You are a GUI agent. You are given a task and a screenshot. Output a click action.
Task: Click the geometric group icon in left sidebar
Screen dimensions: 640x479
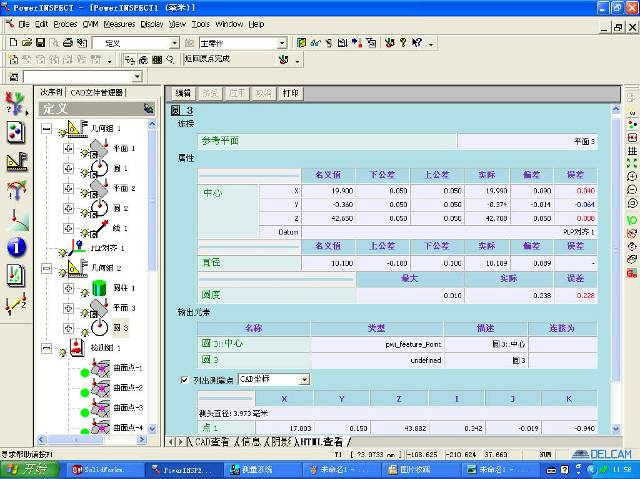tap(17, 162)
